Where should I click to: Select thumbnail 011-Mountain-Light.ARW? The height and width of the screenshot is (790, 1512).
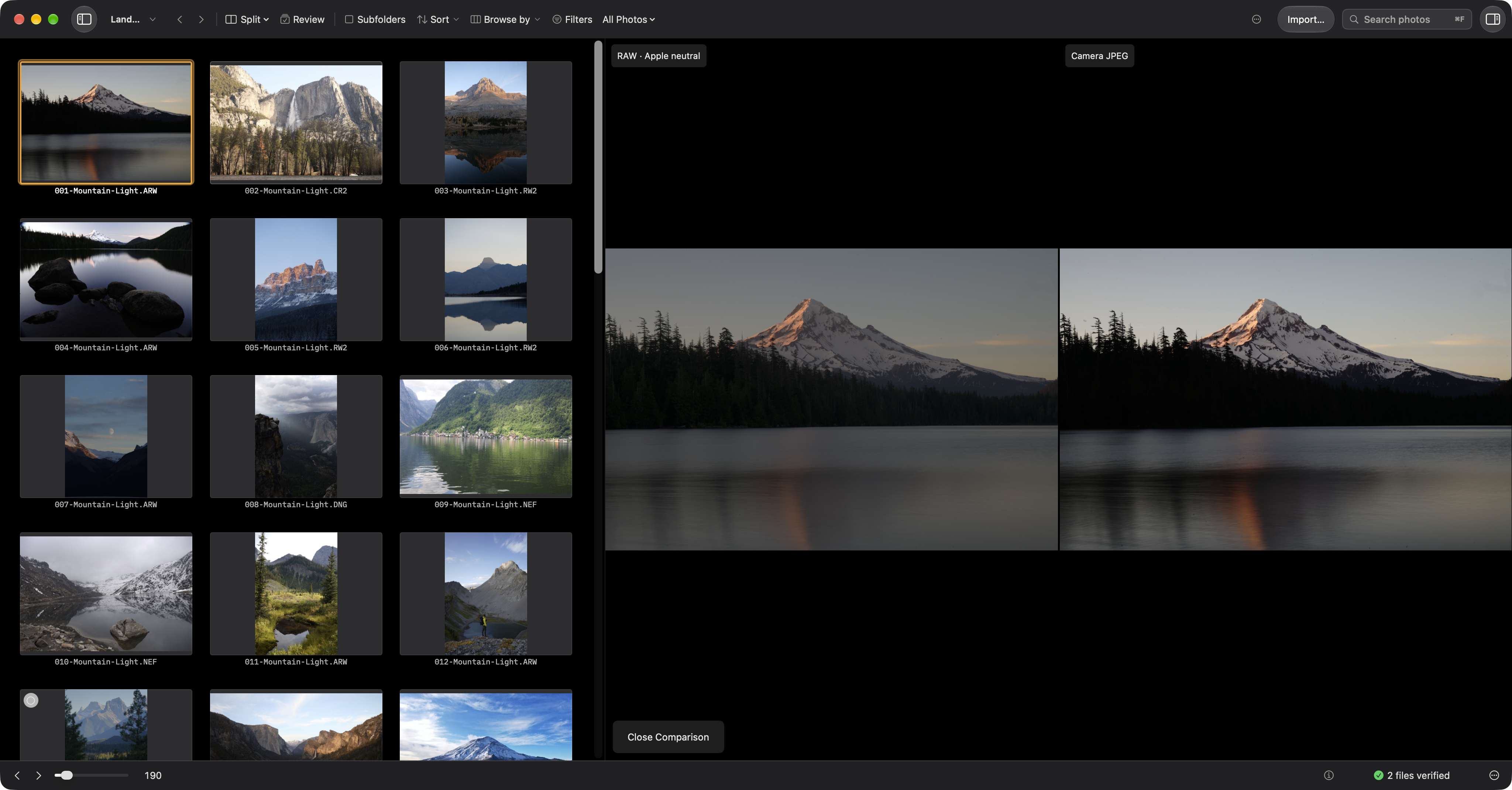pos(296,593)
